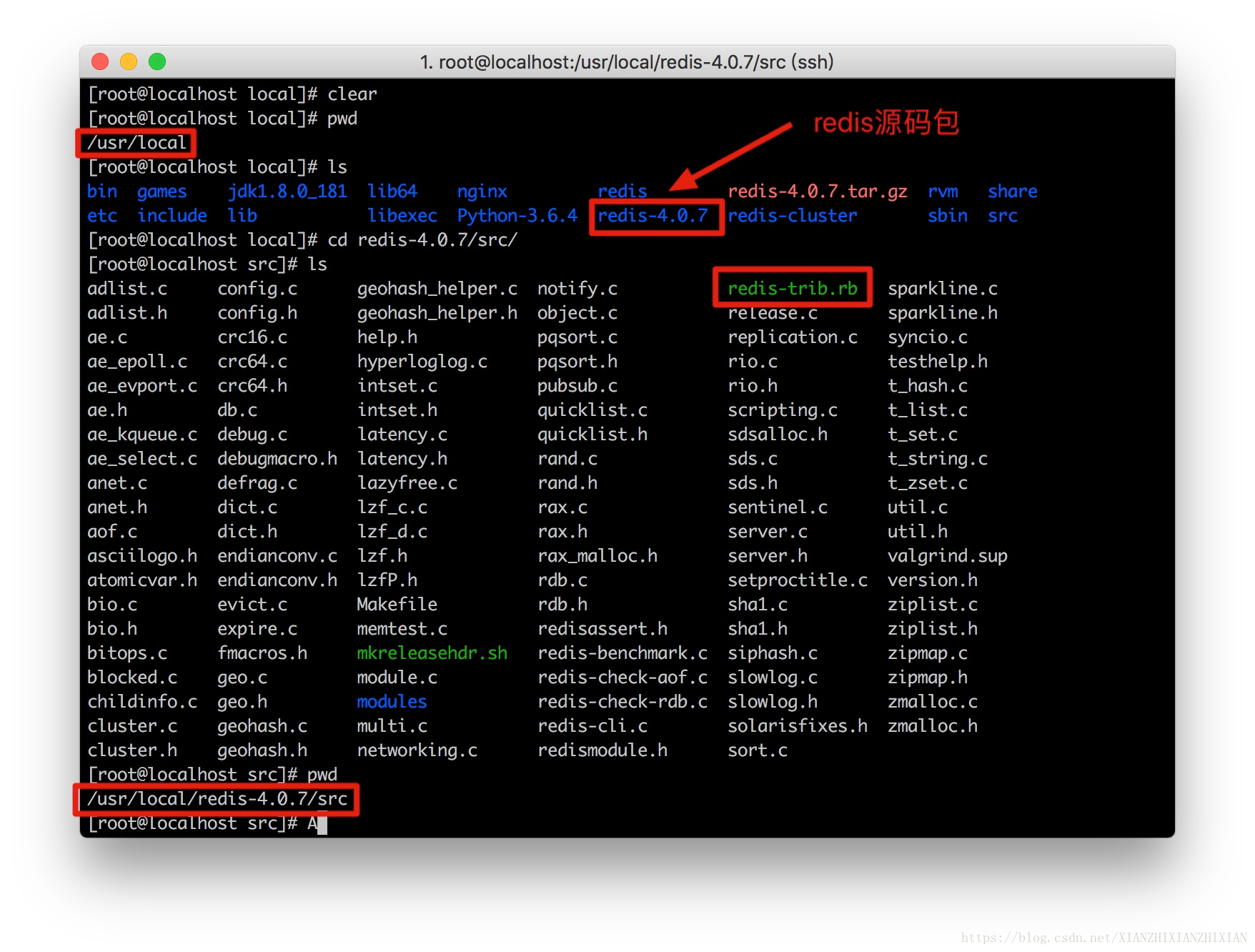Click the setproctitle.c file name
1255x952 pixels.
[x=798, y=580]
